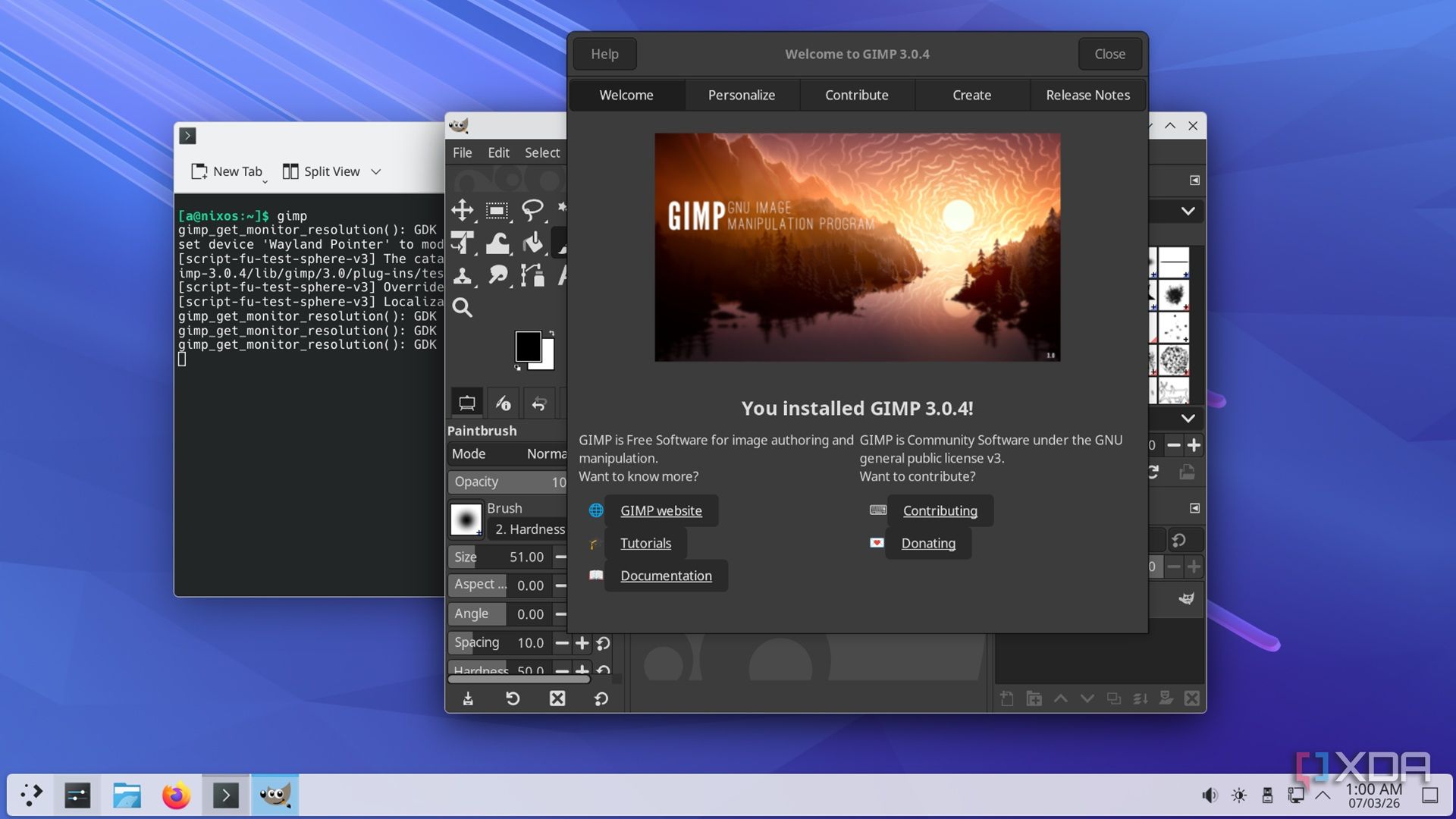This screenshot has width=1456, height=819.
Task: Reset tool options to defaults
Action: point(601,698)
